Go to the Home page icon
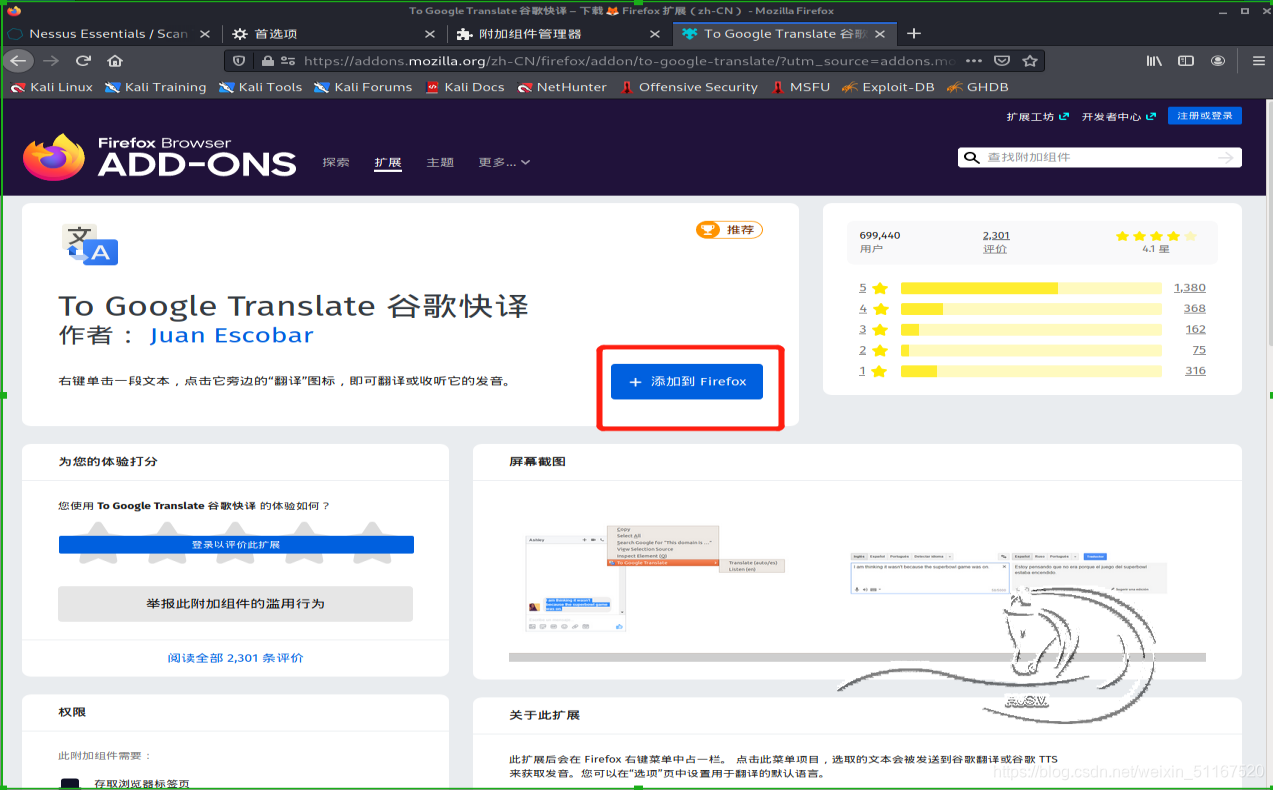Image resolution: width=1274 pixels, height=790 pixels. 115,61
